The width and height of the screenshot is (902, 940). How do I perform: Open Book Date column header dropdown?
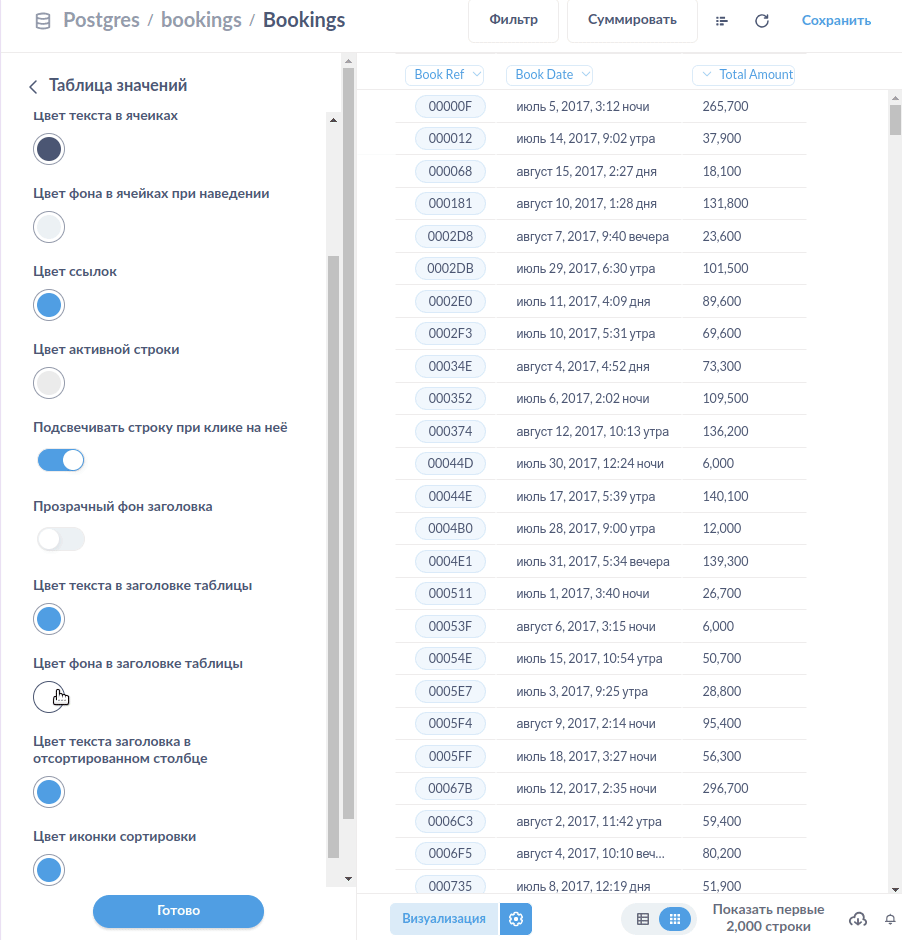click(x=550, y=75)
